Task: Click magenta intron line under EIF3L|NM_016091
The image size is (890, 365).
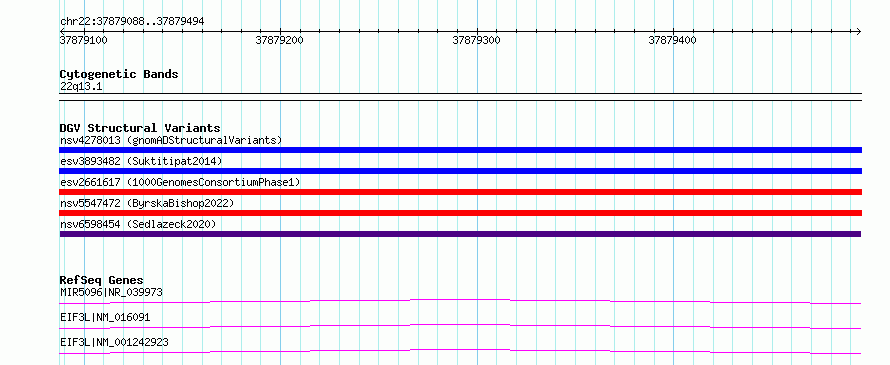Action: pos(460,326)
